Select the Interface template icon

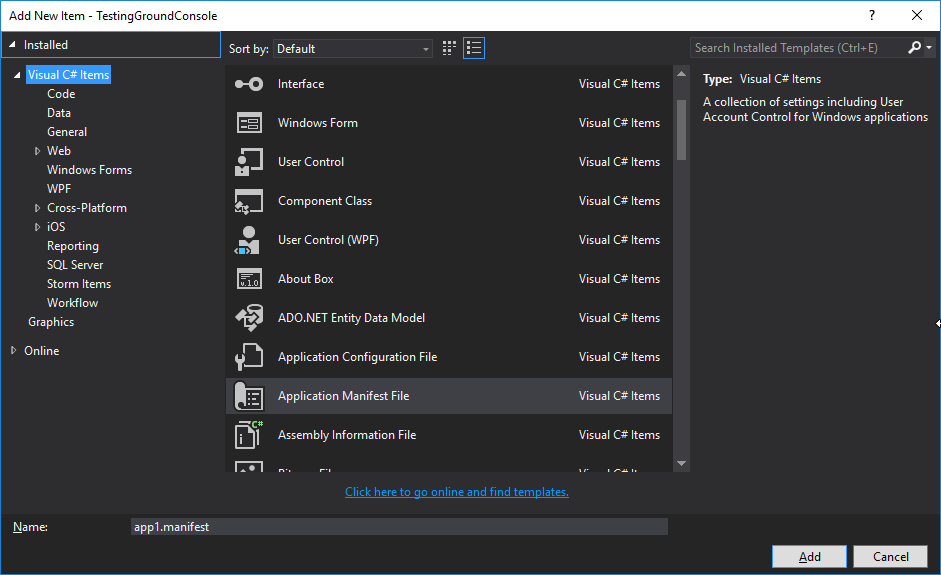coord(248,84)
